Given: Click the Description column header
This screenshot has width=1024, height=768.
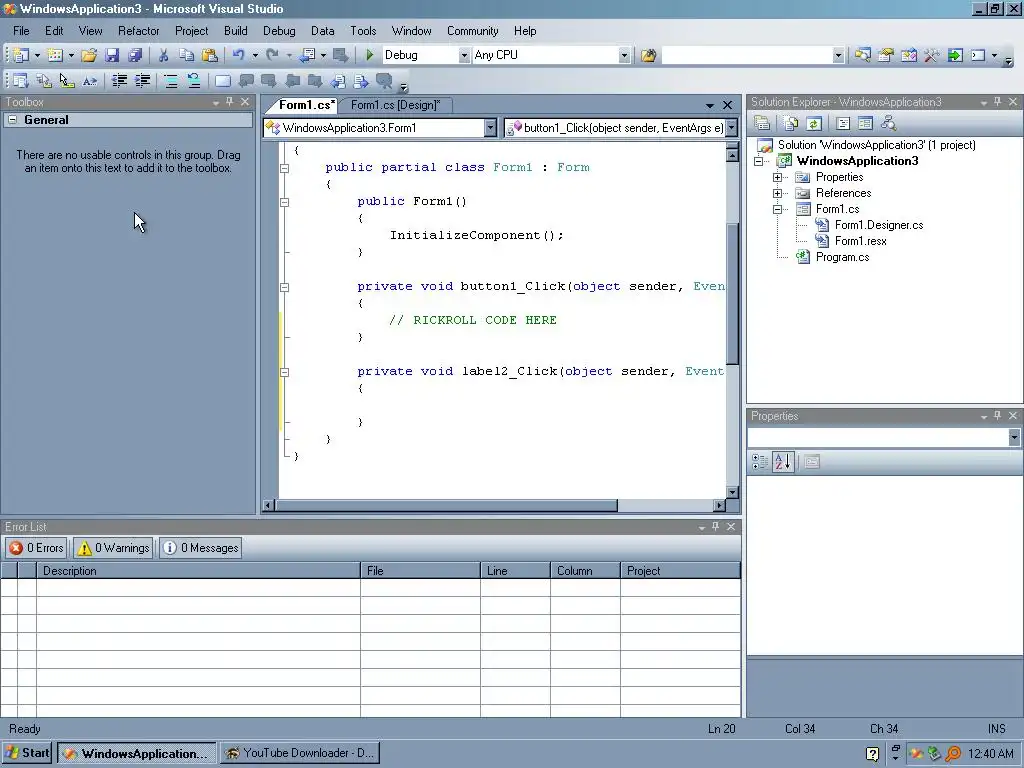Looking at the screenshot, I should (198, 571).
